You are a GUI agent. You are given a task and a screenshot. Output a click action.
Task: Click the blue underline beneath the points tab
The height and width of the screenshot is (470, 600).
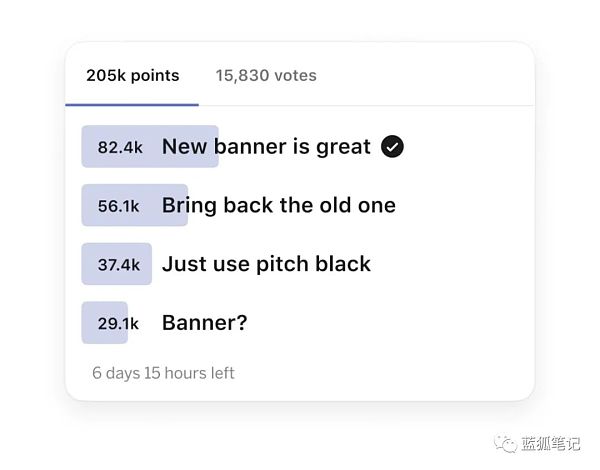132,104
